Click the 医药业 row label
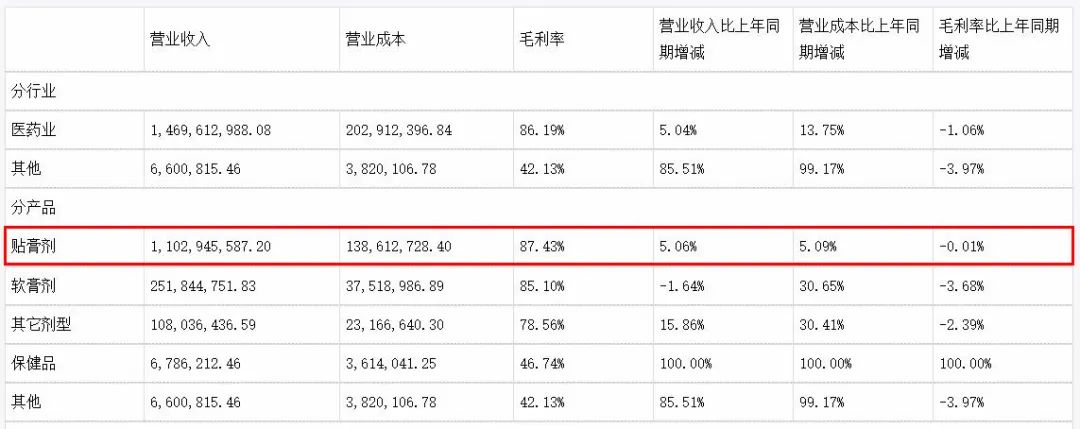The image size is (1080, 429). coord(33,130)
